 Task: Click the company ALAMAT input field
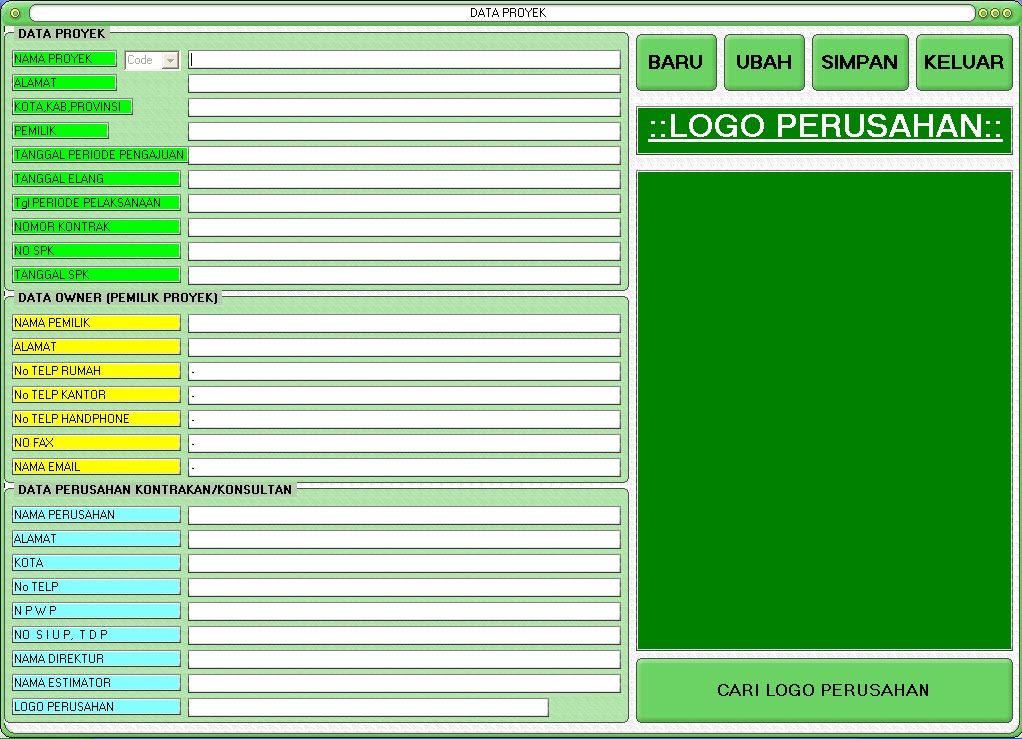coord(404,540)
